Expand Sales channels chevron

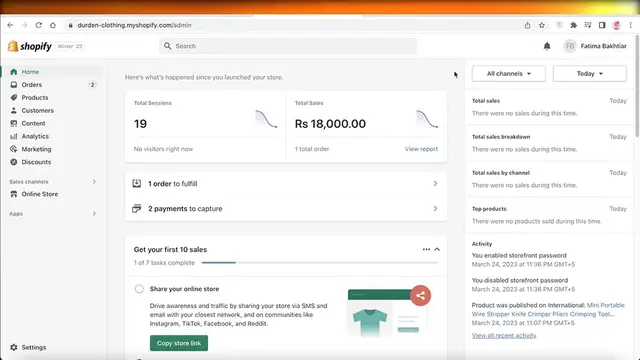(94, 182)
